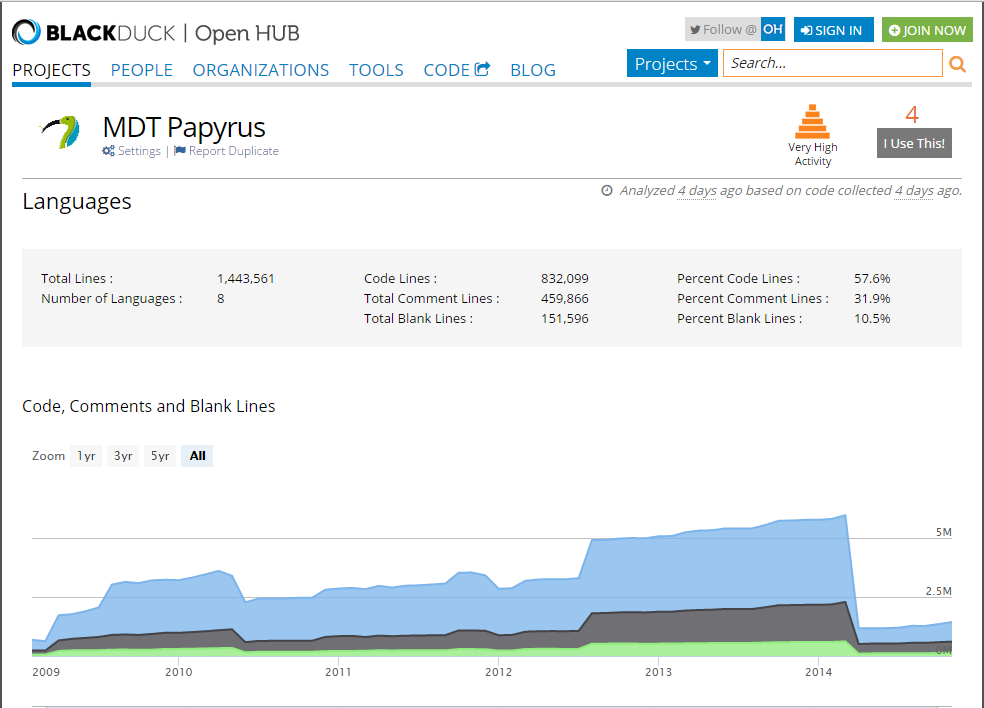The height and width of the screenshot is (708, 984).
Task: Click the Total Comment Lines value 459,866
Action: [x=564, y=298]
